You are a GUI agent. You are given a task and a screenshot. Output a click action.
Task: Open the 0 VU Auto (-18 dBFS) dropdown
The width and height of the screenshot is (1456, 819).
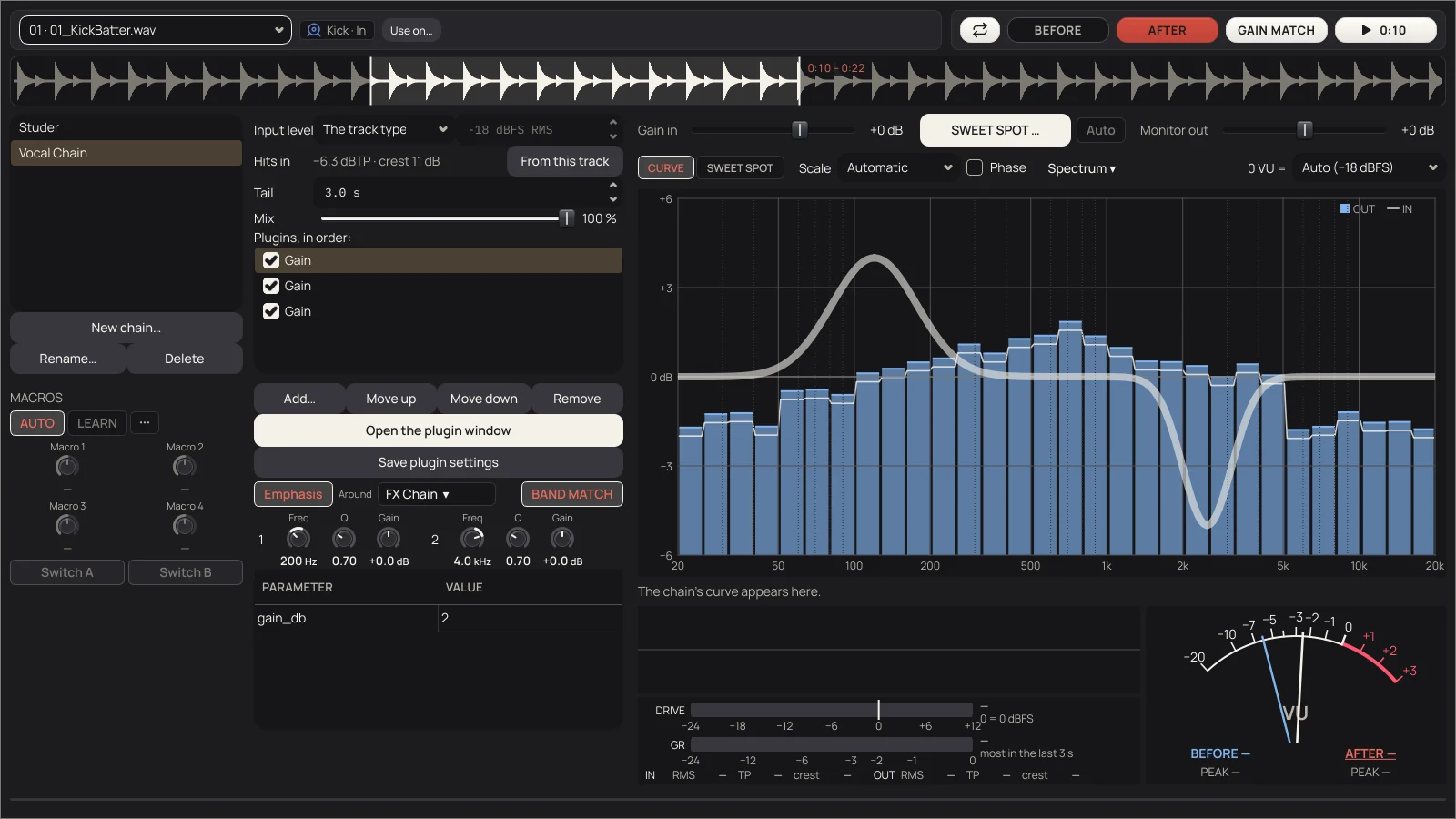click(1370, 167)
